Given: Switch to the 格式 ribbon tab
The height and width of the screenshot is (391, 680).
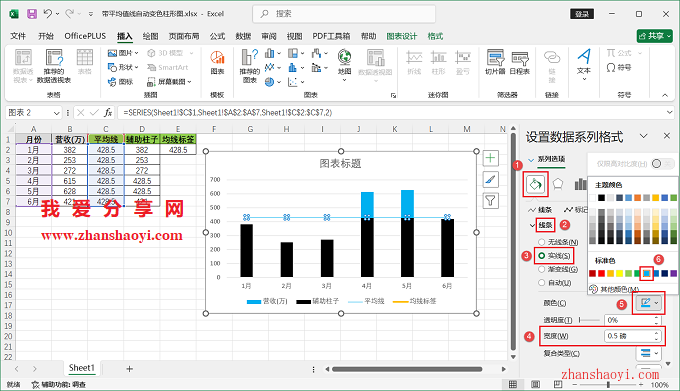Looking at the screenshot, I should pyautogui.click(x=435, y=36).
